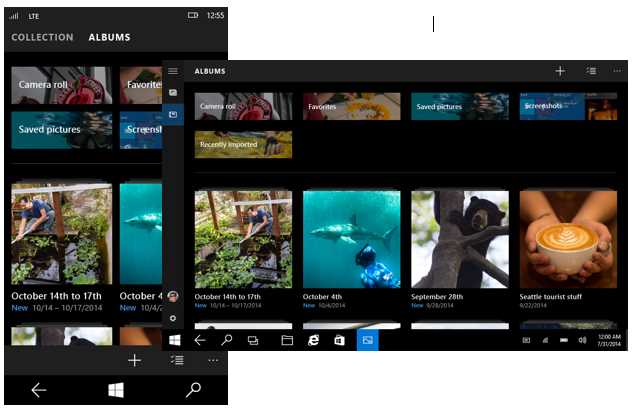The width and height of the screenshot is (634, 408).
Task: Open the Store from tablet taskbar
Action: coord(340,340)
